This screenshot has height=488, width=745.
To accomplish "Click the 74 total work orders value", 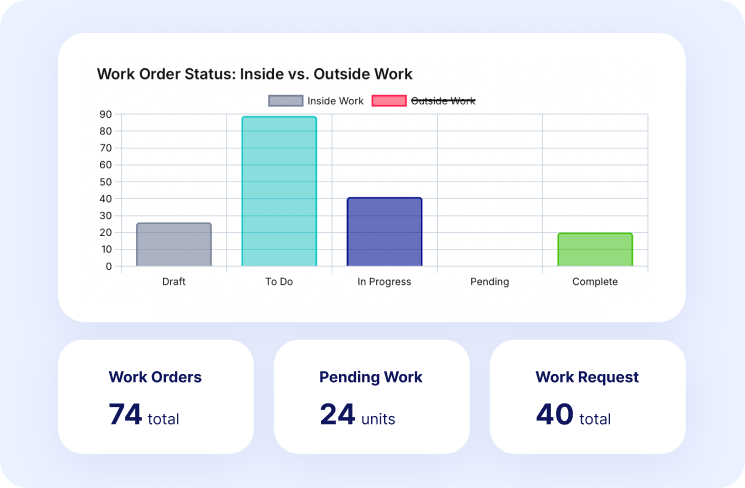I will [144, 416].
